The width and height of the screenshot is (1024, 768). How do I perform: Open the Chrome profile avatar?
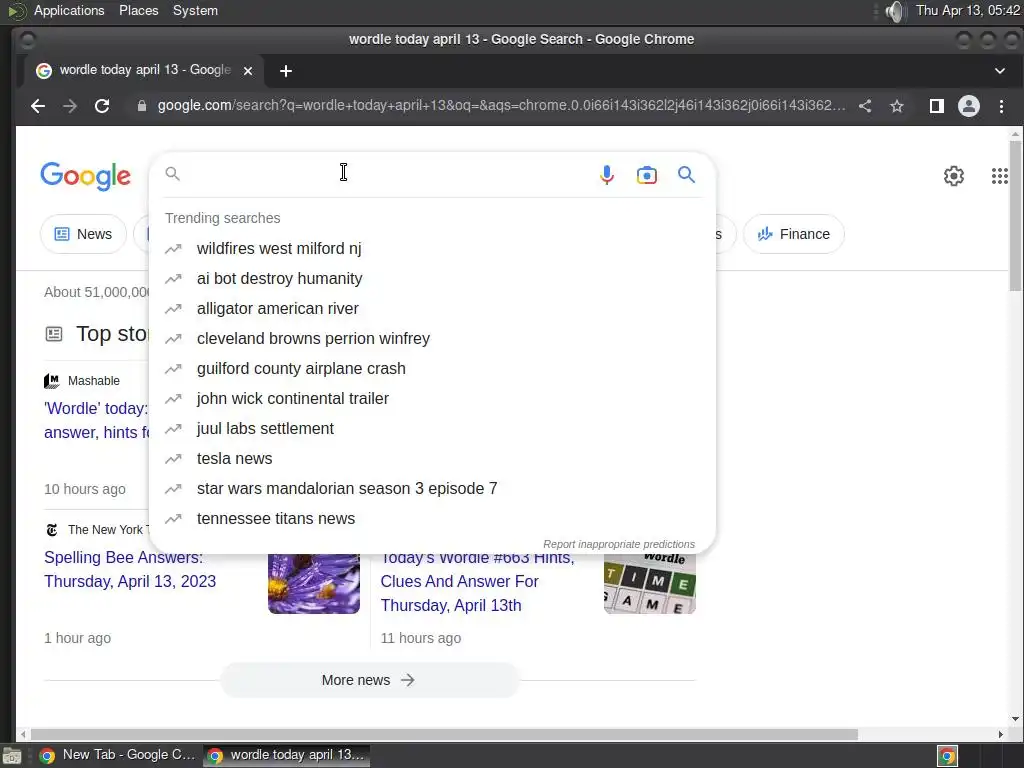pyautogui.click(x=968, y=106)
